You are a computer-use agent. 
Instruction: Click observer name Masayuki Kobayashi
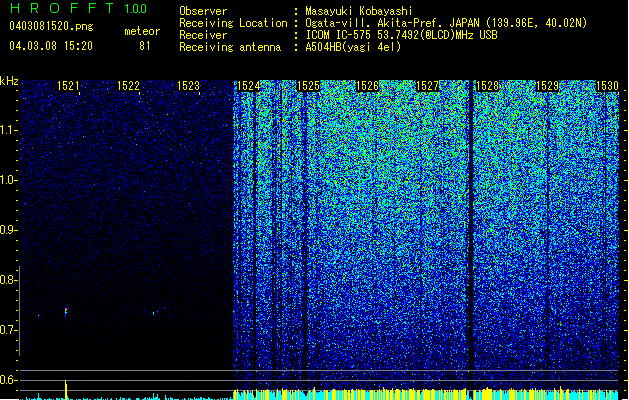click(359, 11)
